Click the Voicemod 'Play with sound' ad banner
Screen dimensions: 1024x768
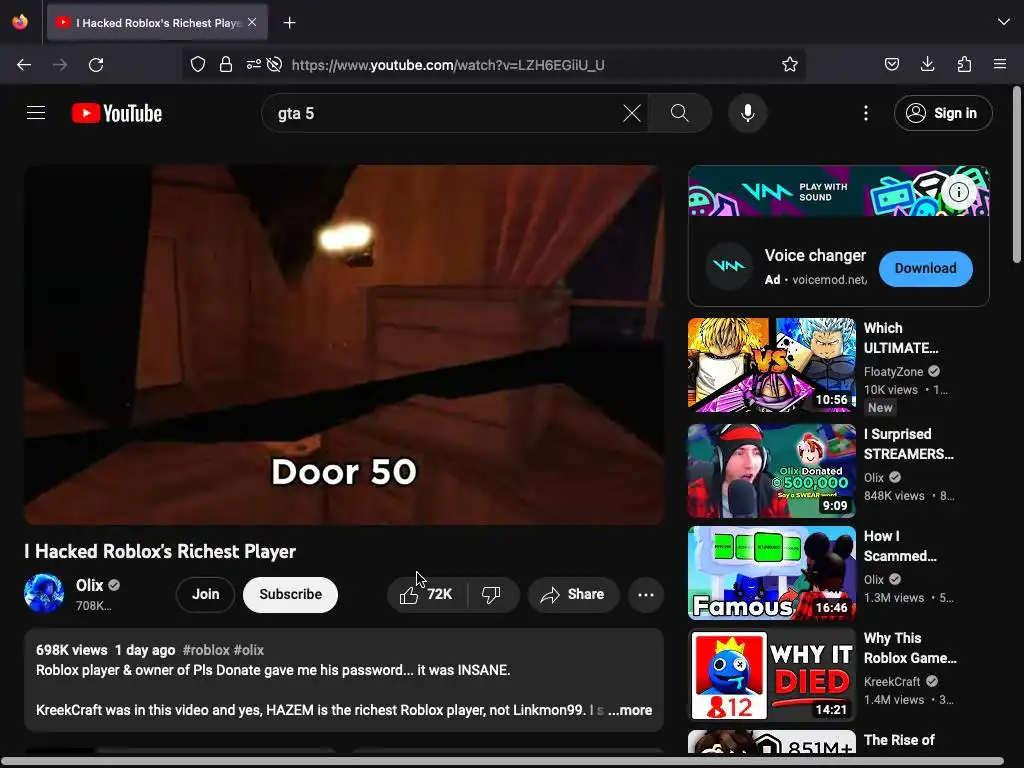click(x=839, y=191)
